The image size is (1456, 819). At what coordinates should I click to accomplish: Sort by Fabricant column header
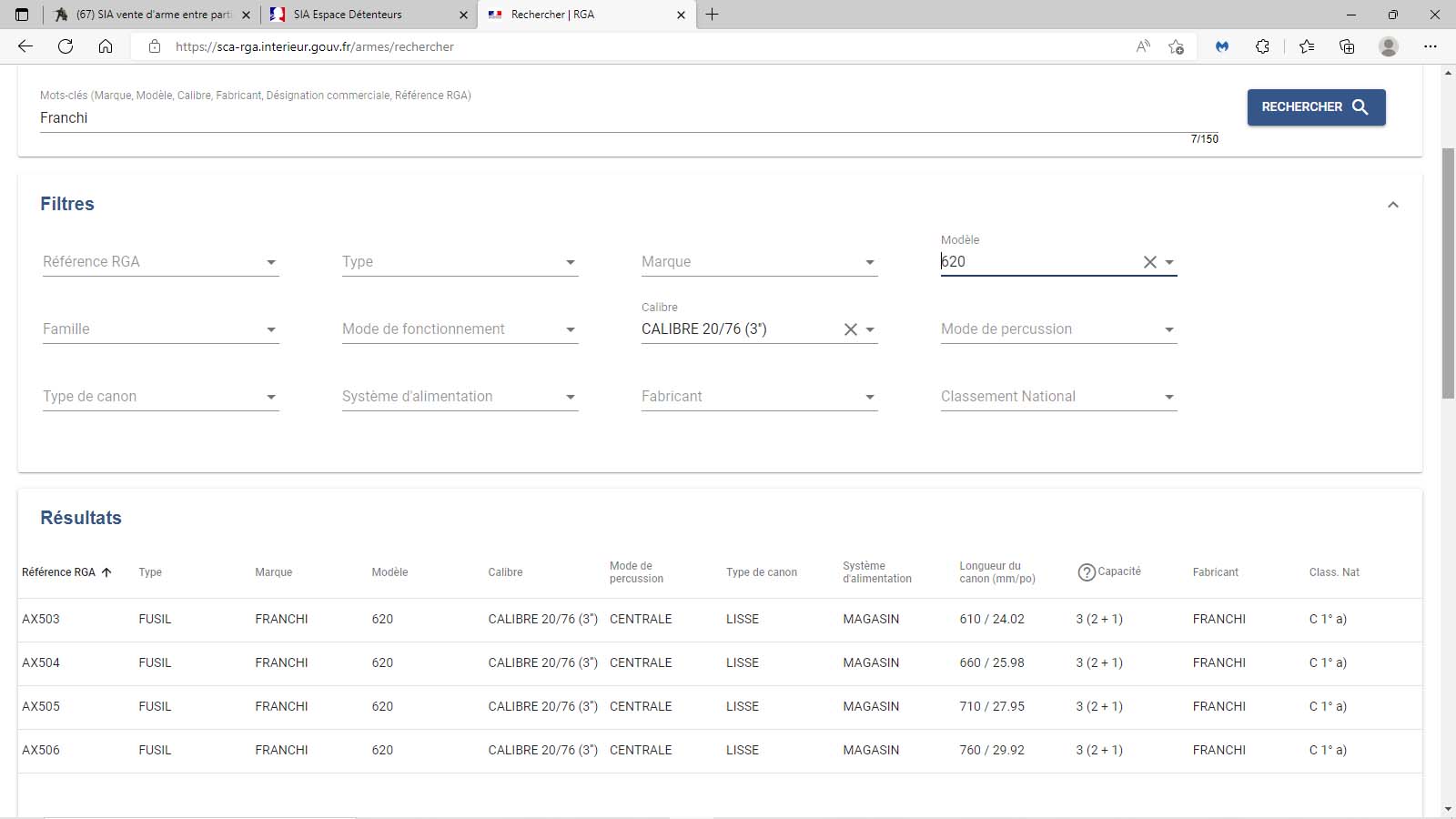(1215, 572)
